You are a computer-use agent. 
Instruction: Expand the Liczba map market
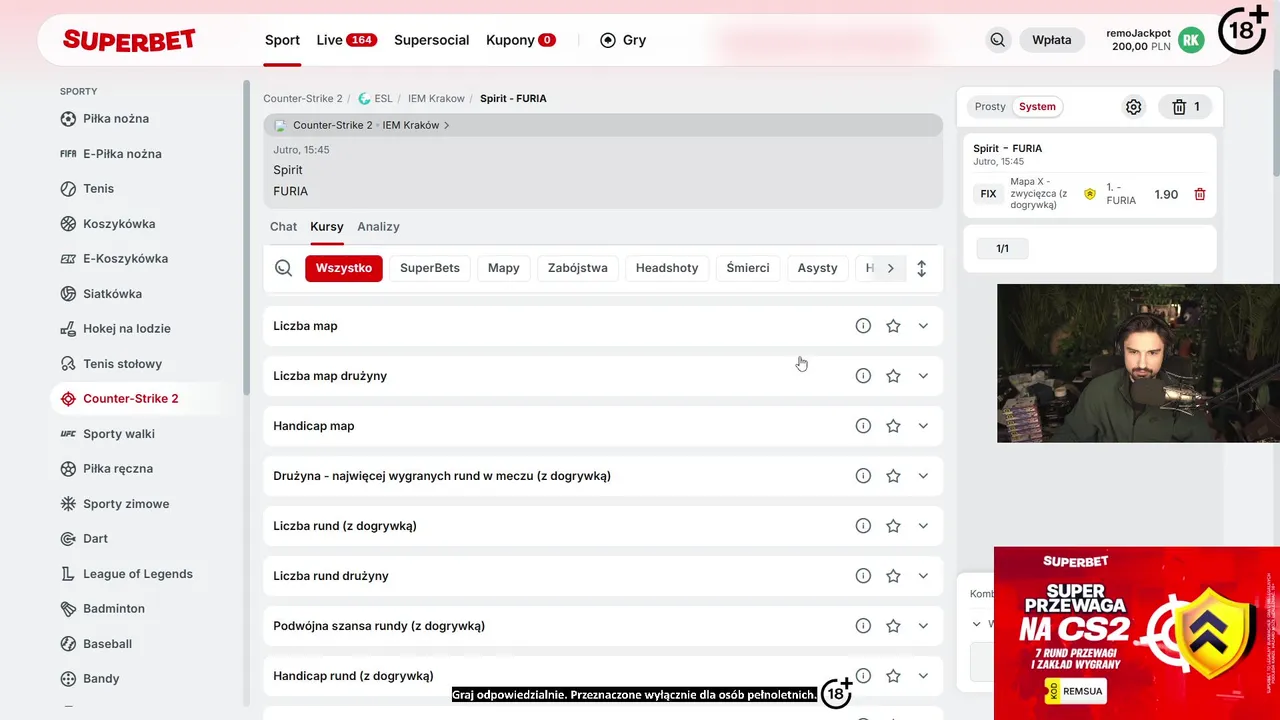point(923,326)
